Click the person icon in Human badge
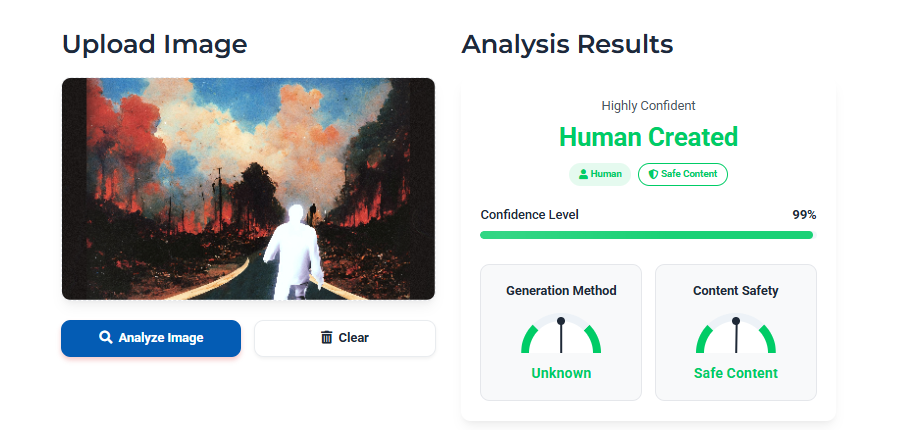 [x=583, y=174]
